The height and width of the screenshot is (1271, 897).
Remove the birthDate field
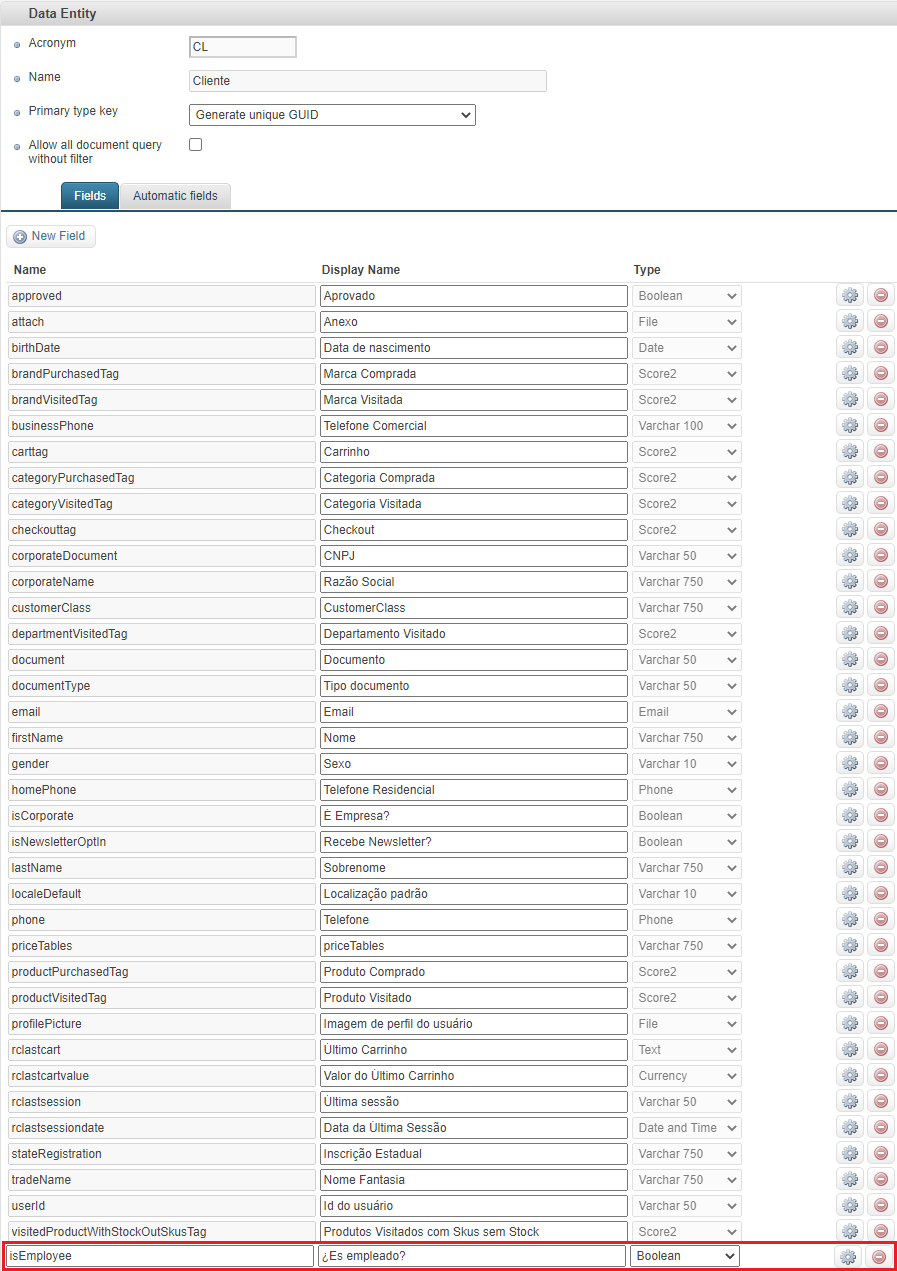881,347
